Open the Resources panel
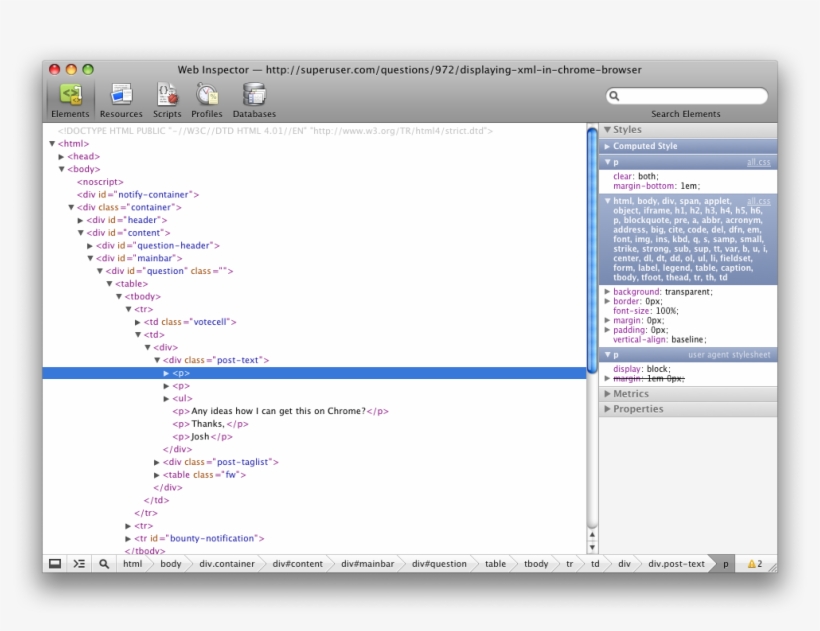The width and height of the screenshot is (820, 631). (x=121, y=95)
